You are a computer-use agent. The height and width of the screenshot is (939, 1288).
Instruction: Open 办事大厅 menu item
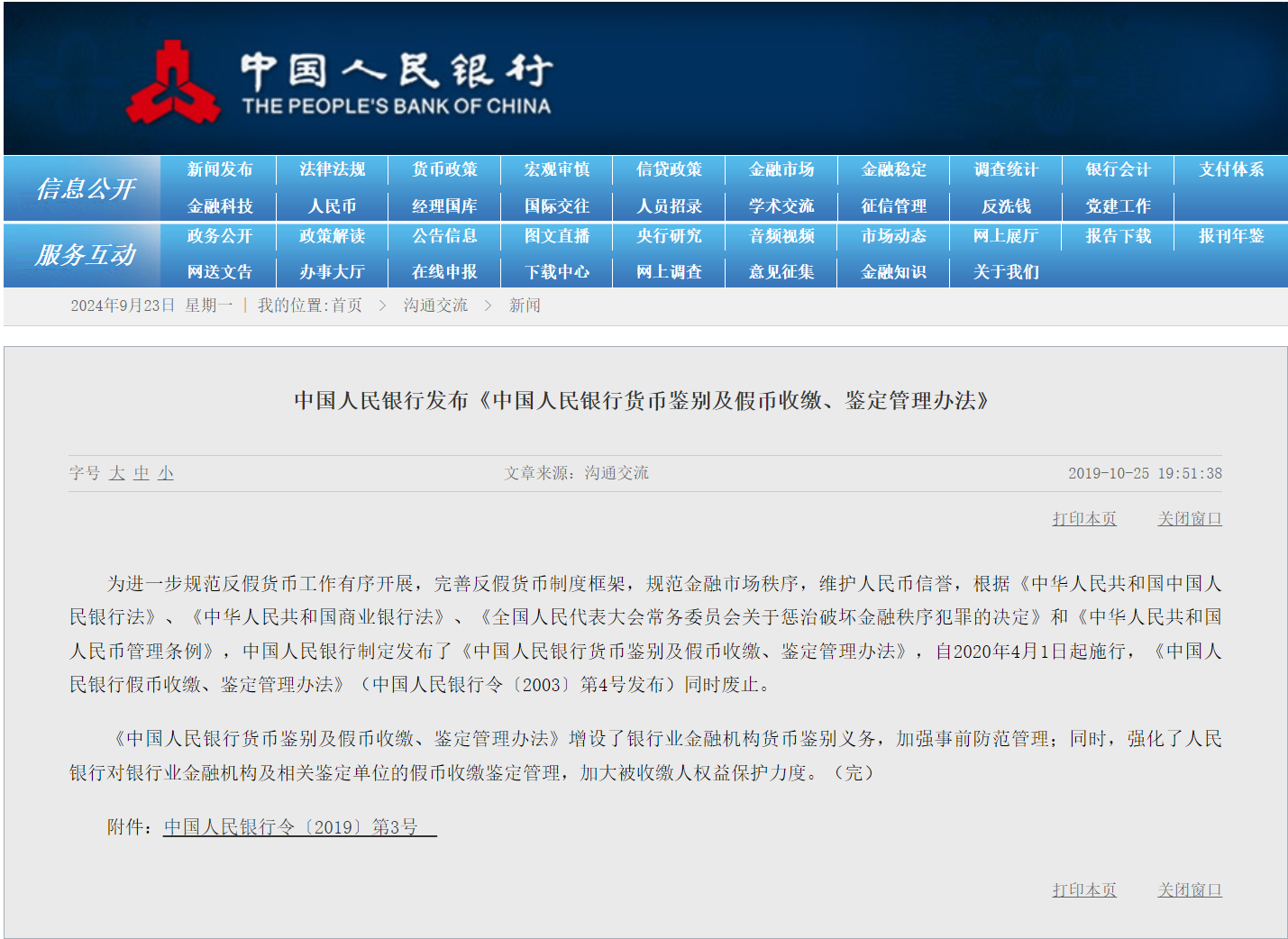pyautogui.click(x=333, y=272)
